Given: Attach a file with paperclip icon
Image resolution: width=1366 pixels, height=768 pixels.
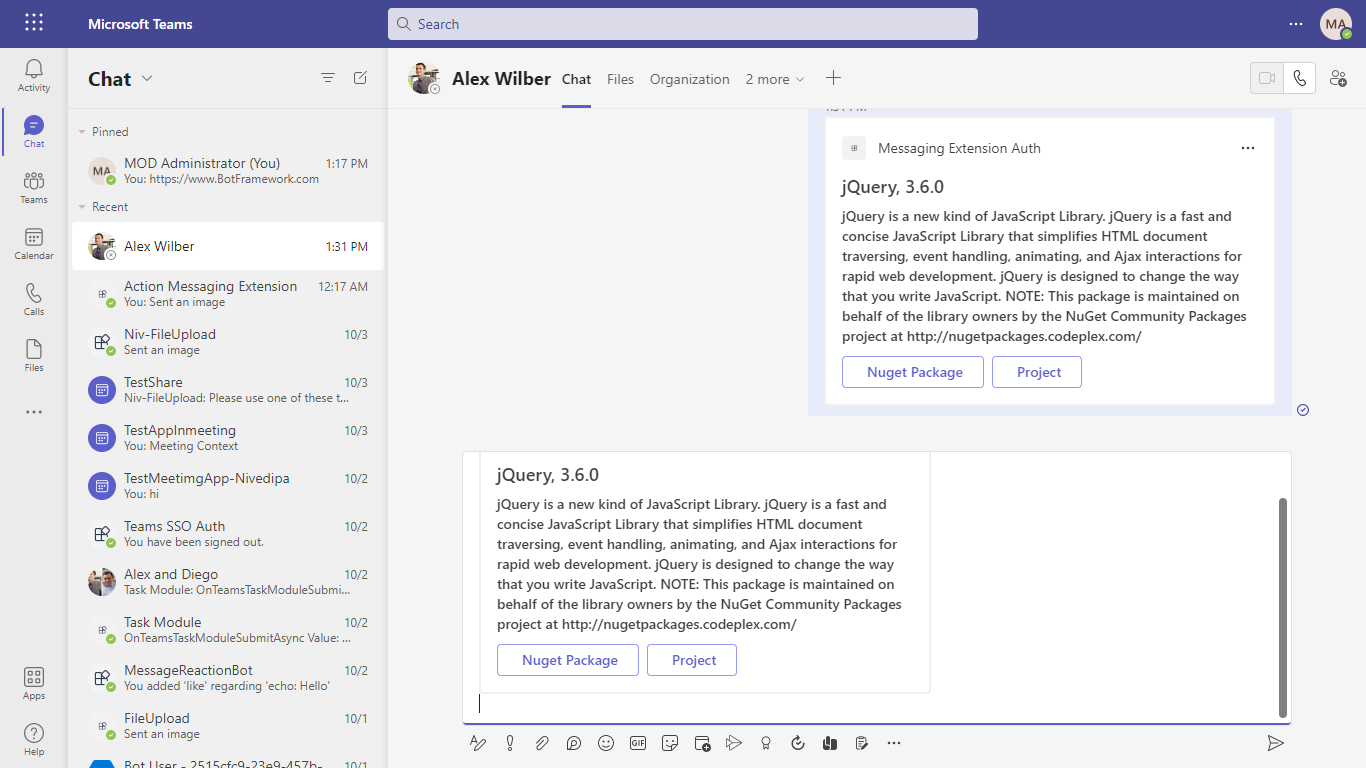Looking at the screenshot, I should point(542,743).
